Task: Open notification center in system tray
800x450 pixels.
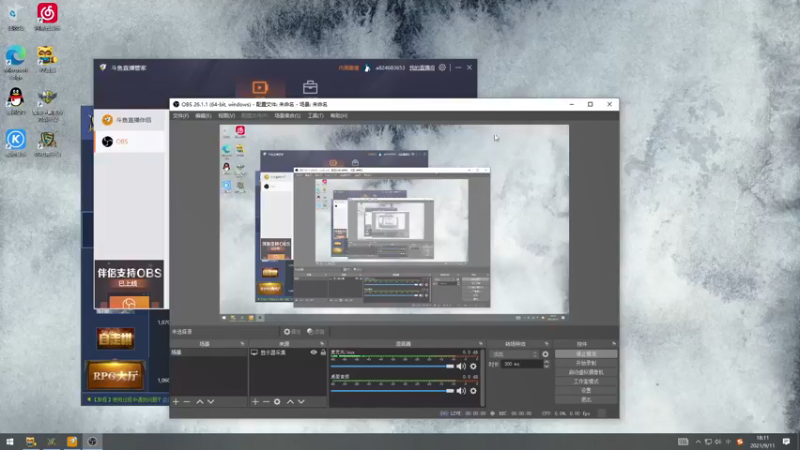Action: point(786,441)
